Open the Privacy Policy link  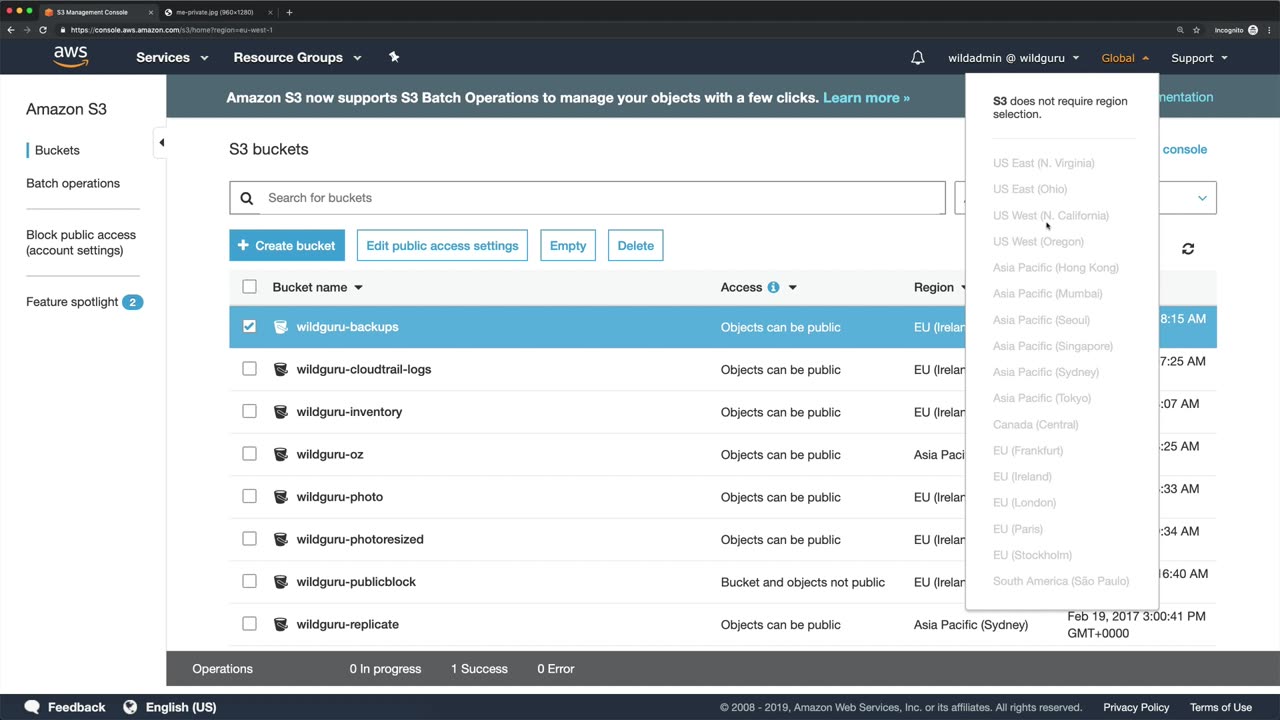[1136, 707]
